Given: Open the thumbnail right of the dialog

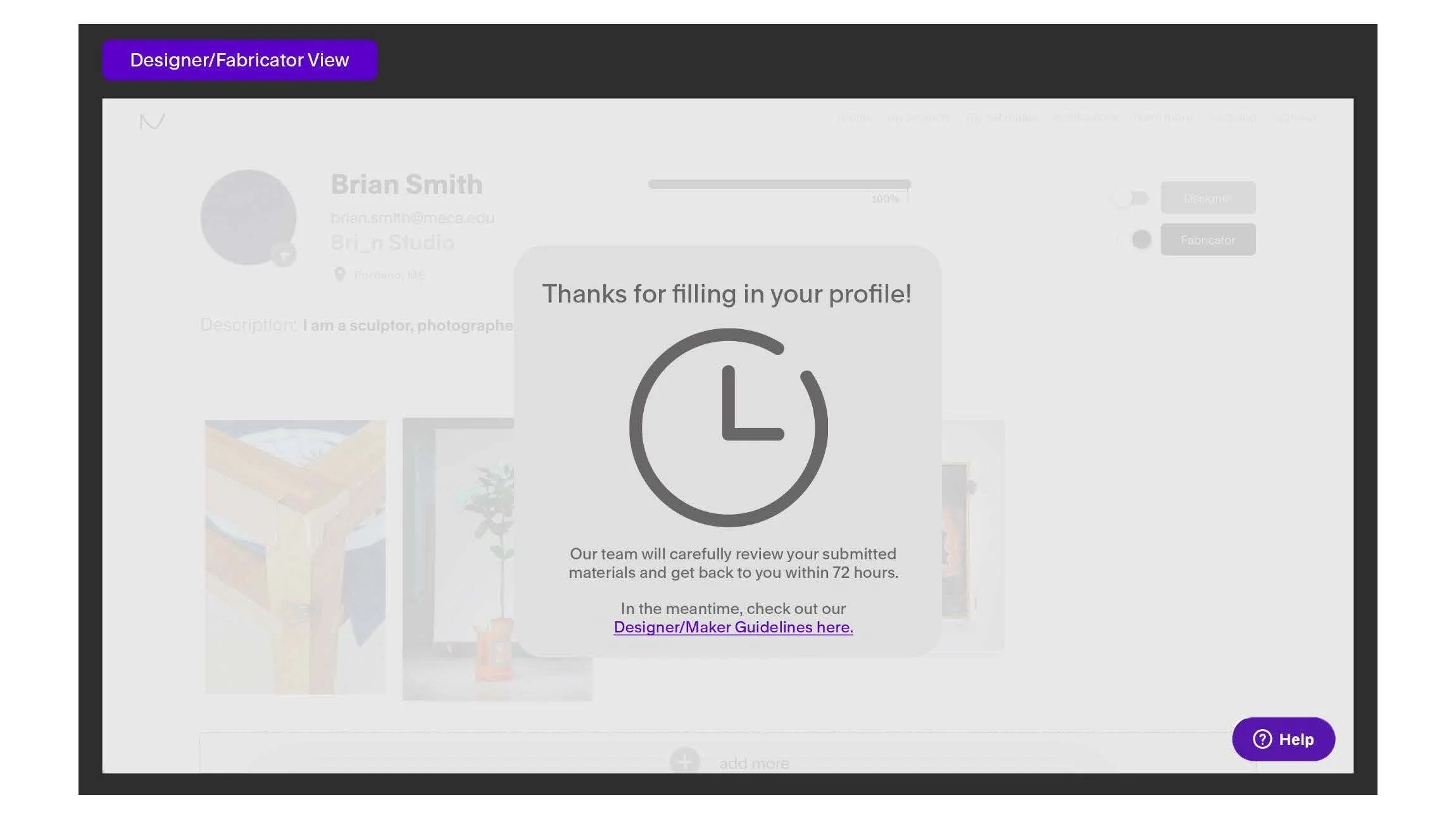Looking at the screenshot, I should point(972,535).
